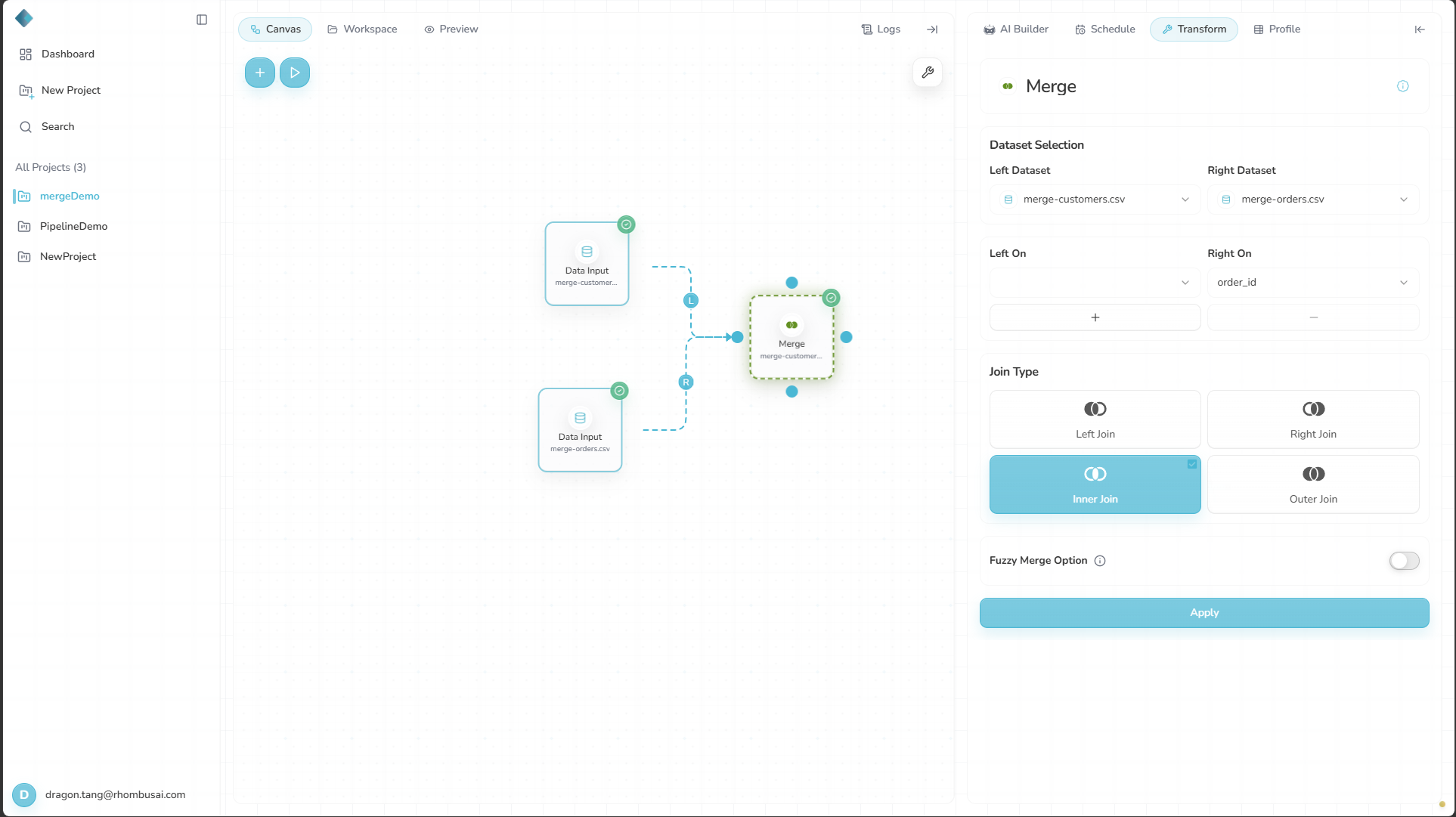The image size is (1456, 817).
Task: Click Merge node's left input handle
Action: tap(737, 337)
